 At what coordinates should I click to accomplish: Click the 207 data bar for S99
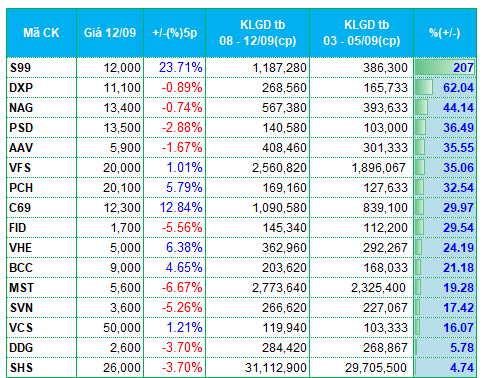(445, 68)
